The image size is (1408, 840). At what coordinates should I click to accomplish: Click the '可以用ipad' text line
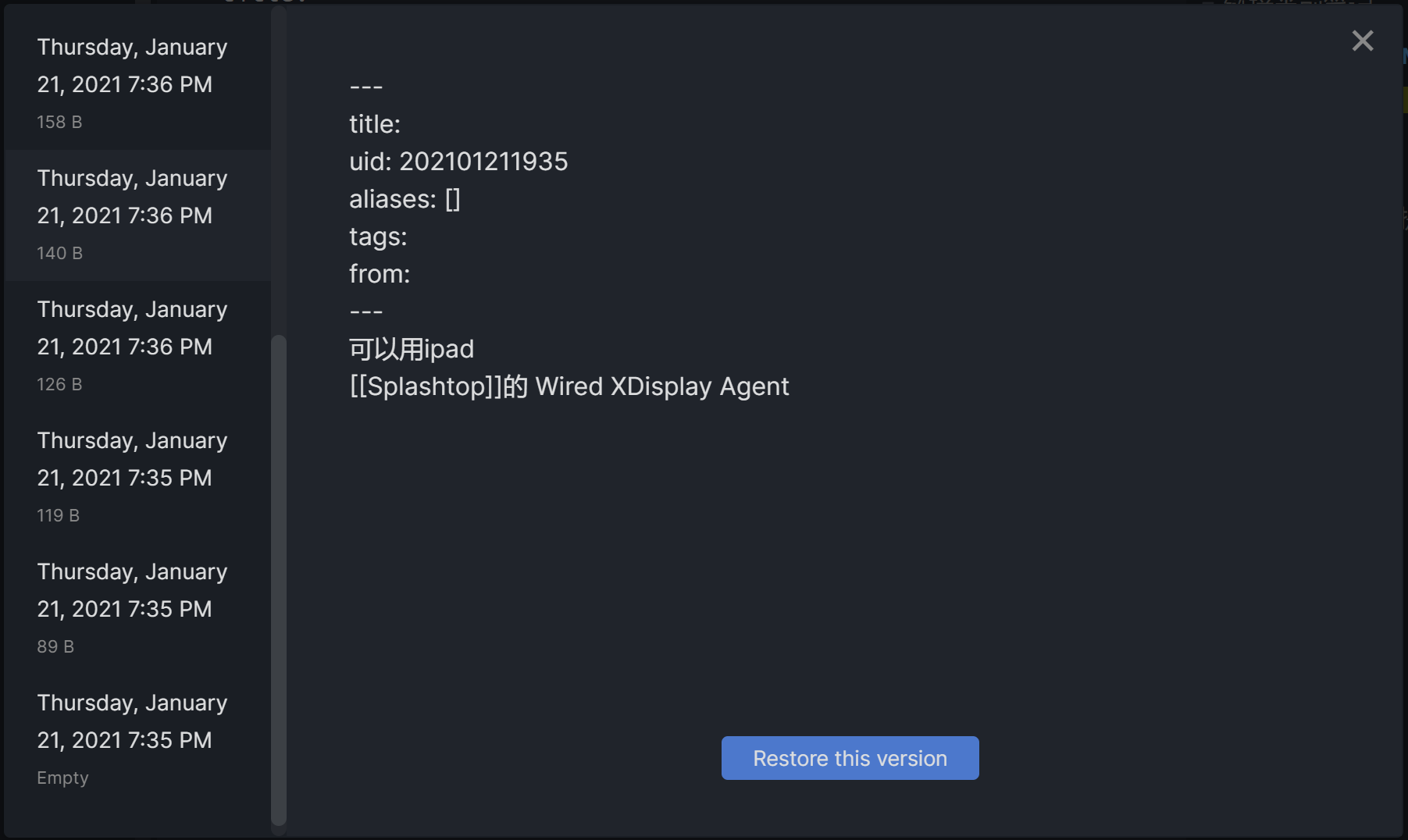(412, 349)
